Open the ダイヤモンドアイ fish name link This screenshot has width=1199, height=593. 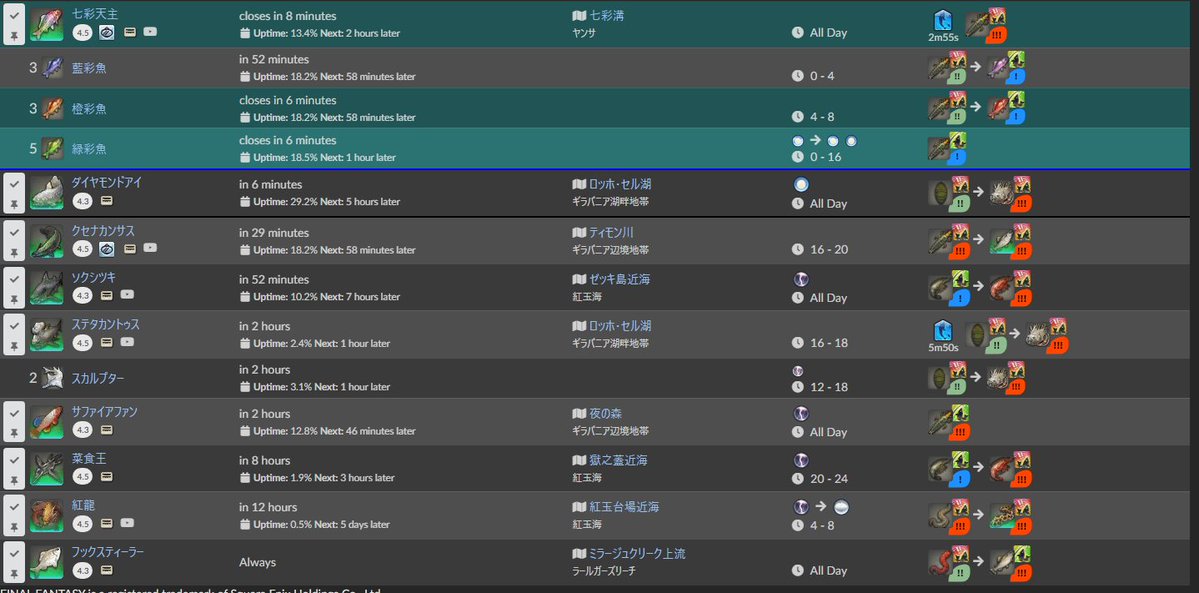pos(106,183)
